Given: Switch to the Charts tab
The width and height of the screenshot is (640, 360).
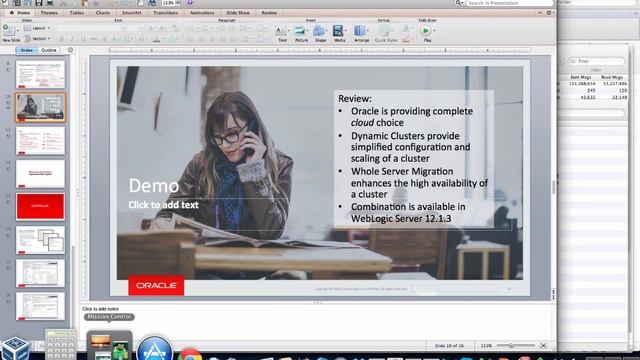Looking at the screenshot, I should [x=102, y=13].
